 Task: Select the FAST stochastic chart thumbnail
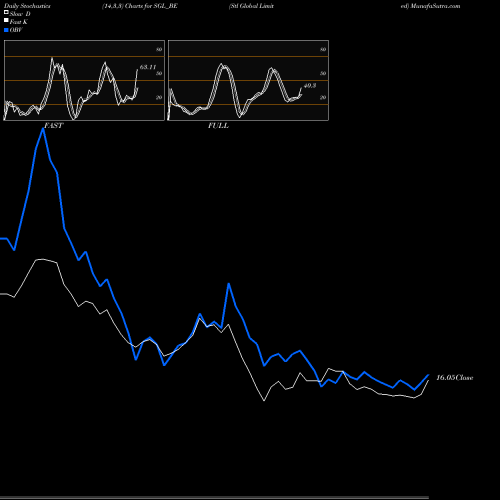coord(84,80)
